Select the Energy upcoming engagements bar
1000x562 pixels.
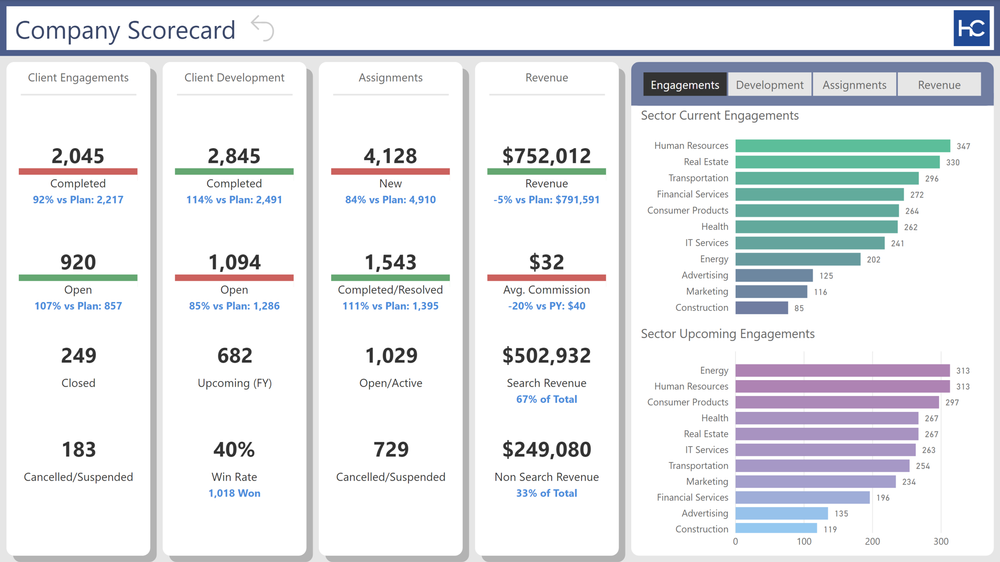click(x=842, y=371)
